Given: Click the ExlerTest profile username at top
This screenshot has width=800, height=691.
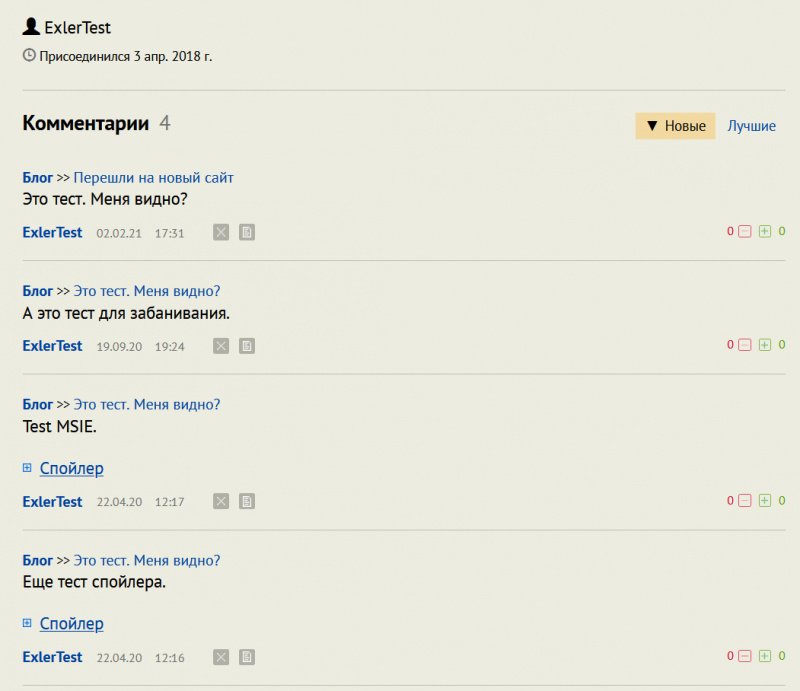Looking at the screenshot, I should click(x=77, y=28).
